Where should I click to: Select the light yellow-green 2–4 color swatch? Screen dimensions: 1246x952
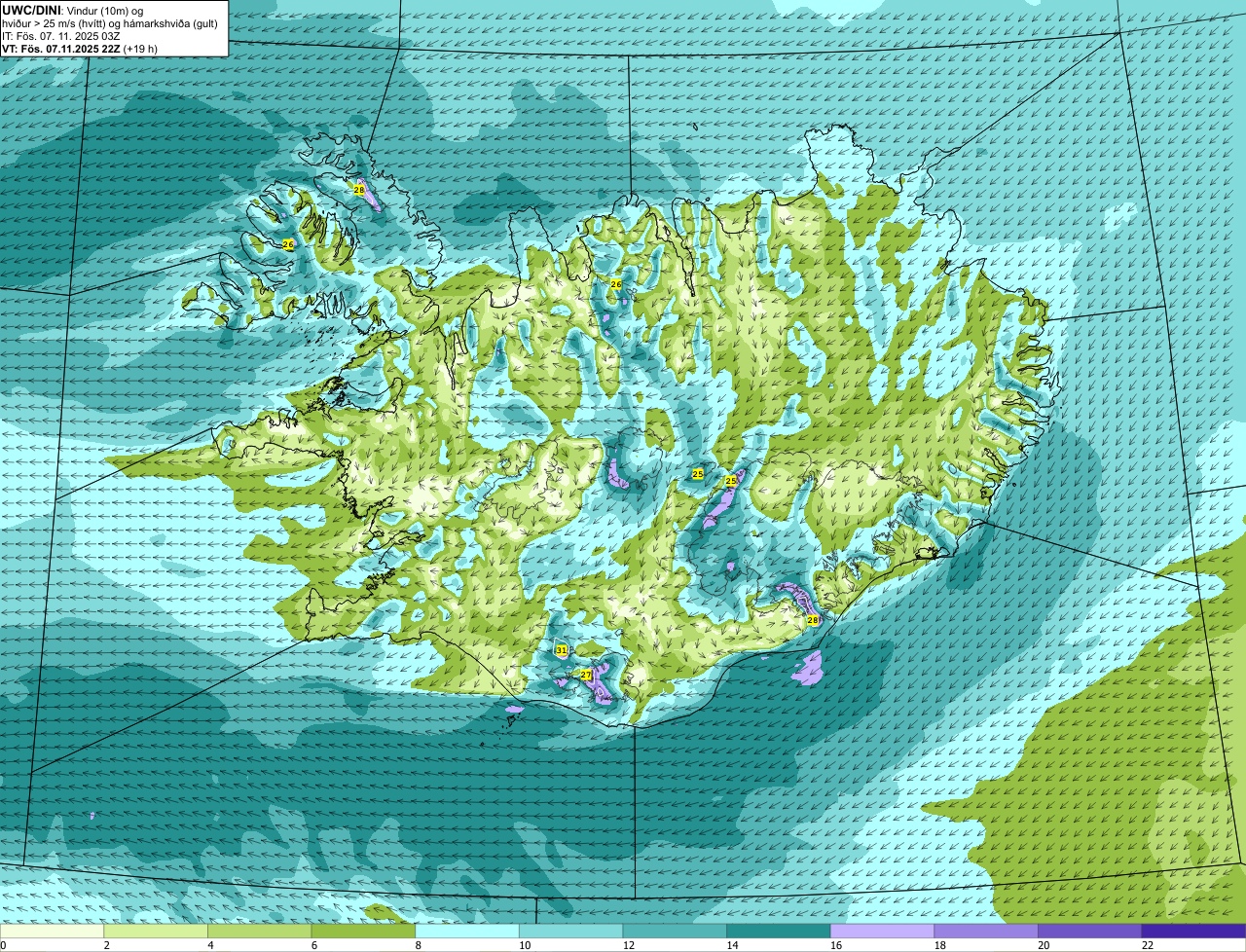(156, 931)
